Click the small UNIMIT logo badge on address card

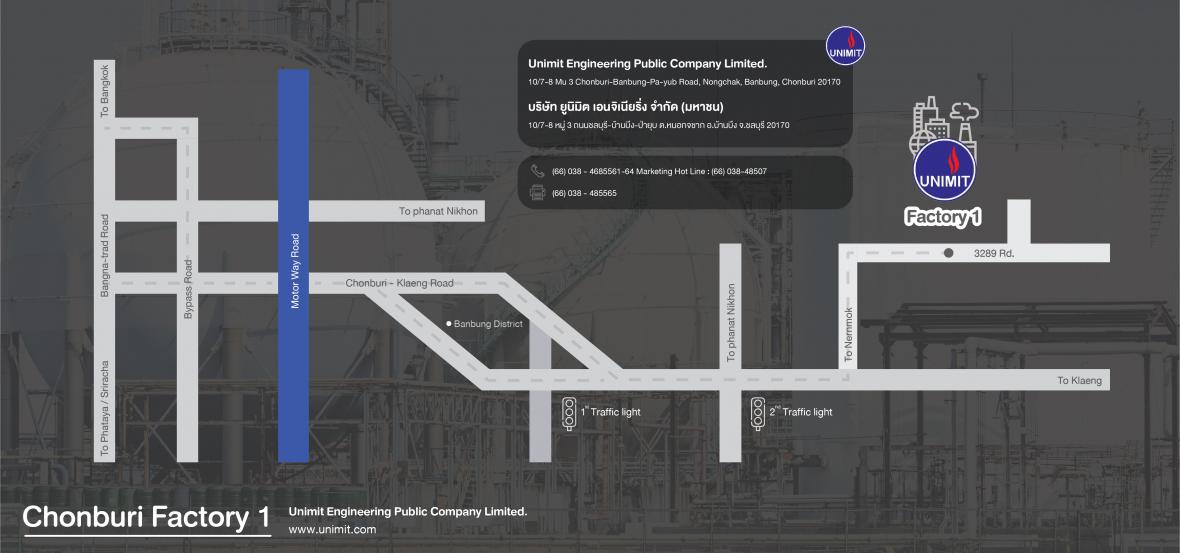[845, 46]
